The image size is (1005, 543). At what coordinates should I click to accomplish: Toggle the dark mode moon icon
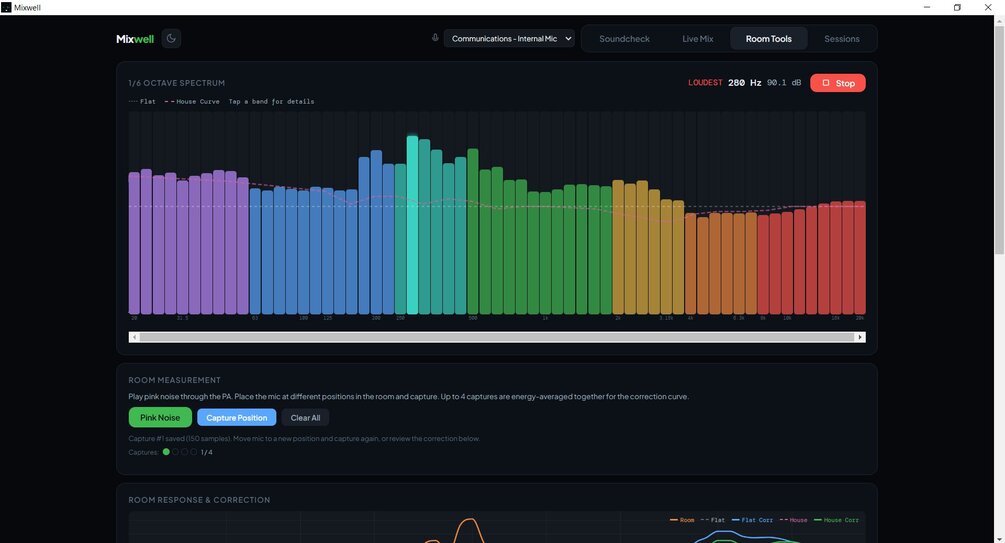pos(171,38)
